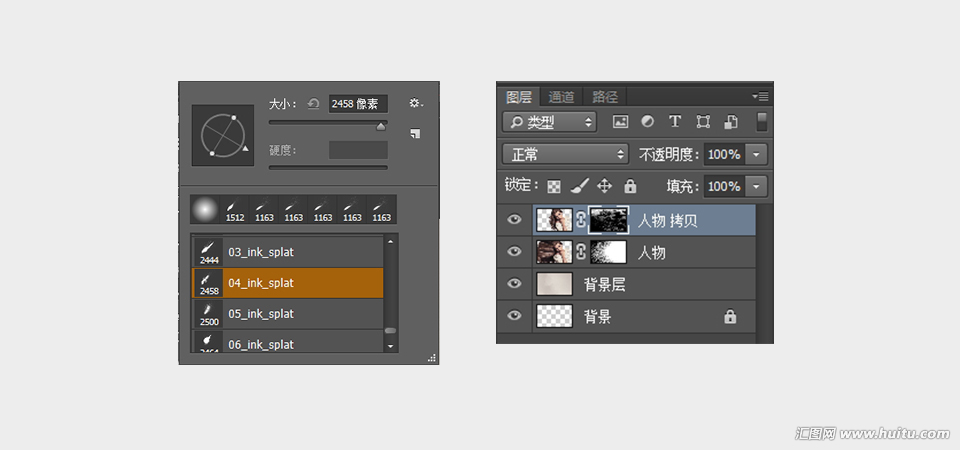Toggle the layer filtering switch

[762, 121]
